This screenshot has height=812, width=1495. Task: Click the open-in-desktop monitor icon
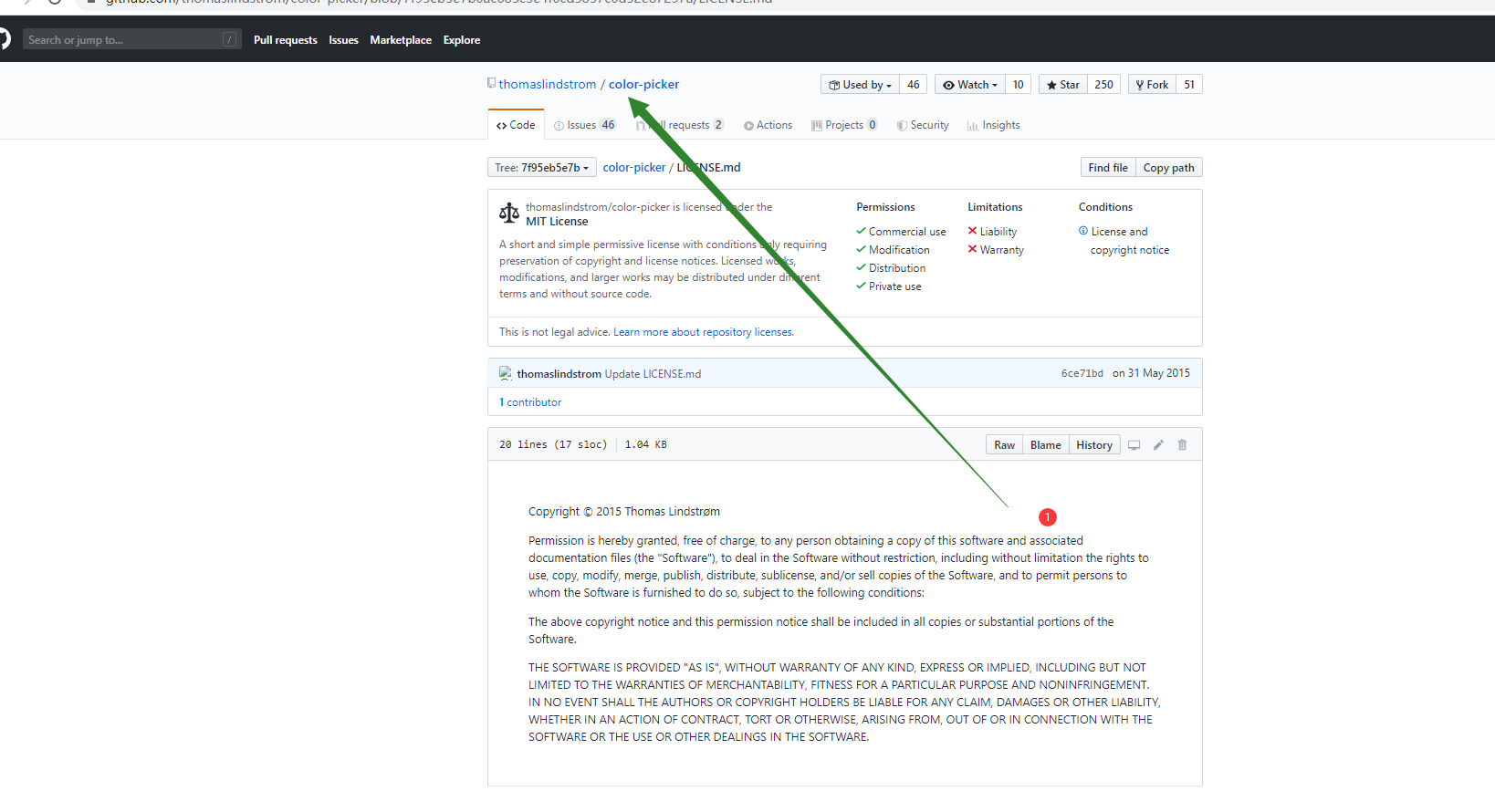(1134, 445)
